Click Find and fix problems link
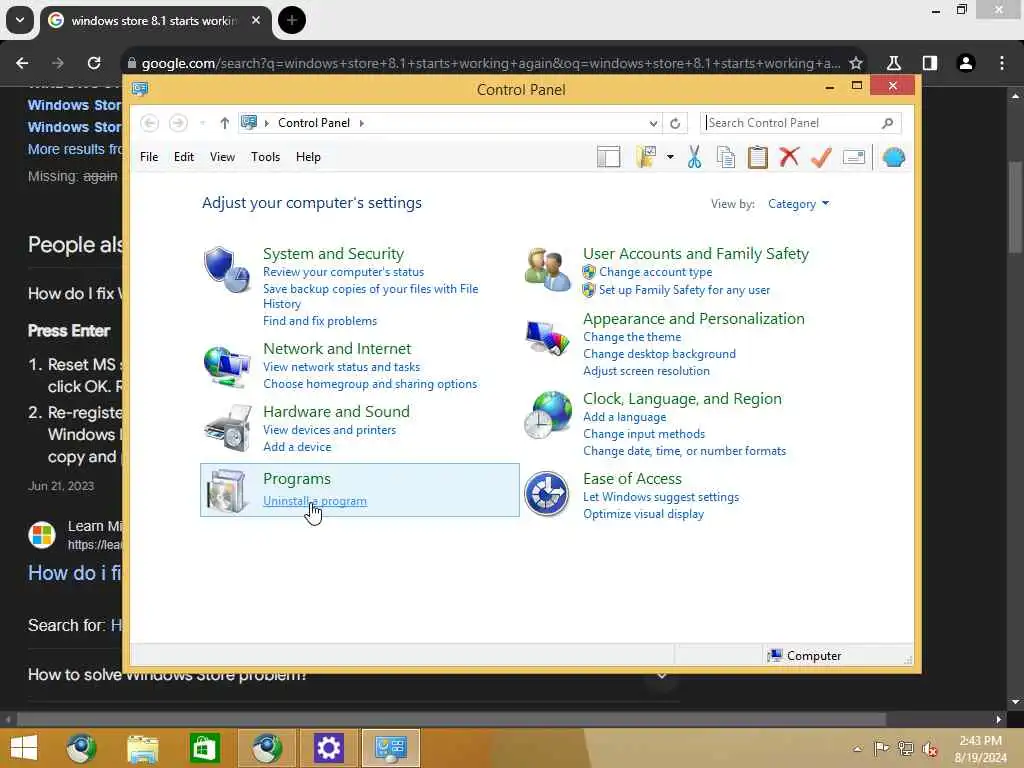 pyautogui.click(x=320, y=321)
